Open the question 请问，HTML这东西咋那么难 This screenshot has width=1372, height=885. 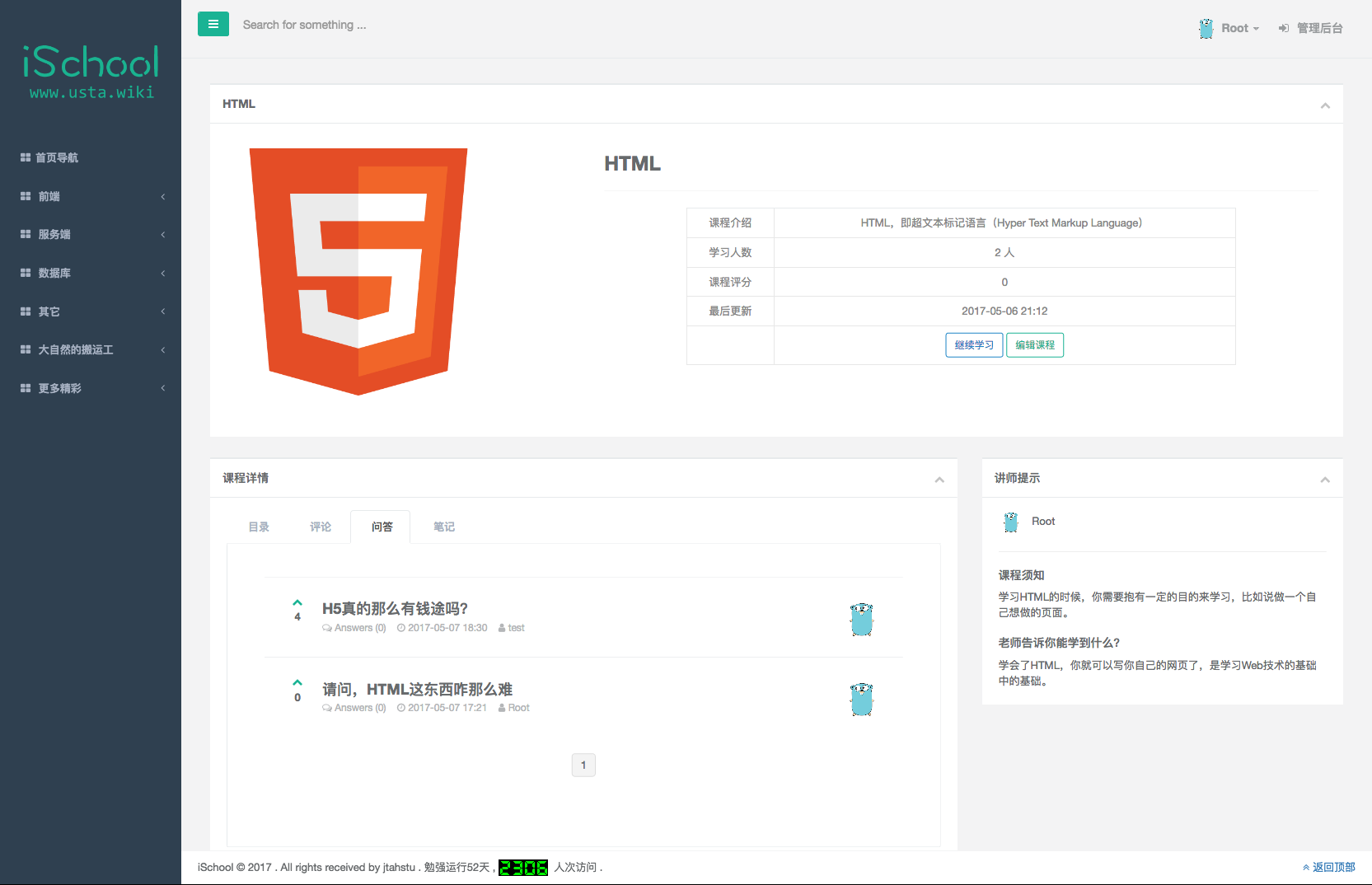[417, 689]
